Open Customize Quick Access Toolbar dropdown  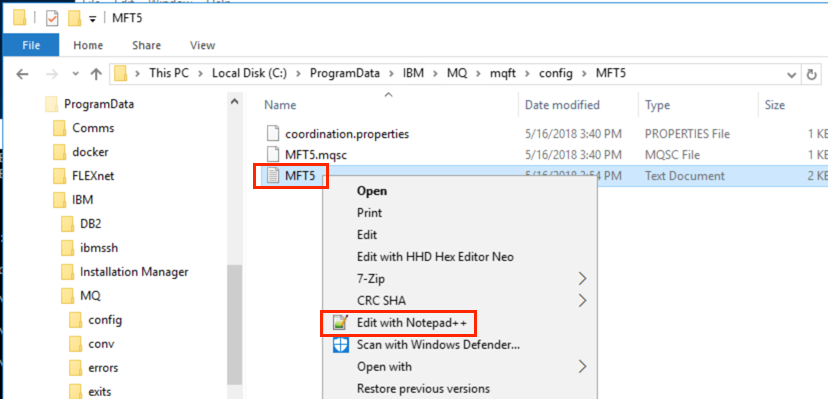point(93,19)
